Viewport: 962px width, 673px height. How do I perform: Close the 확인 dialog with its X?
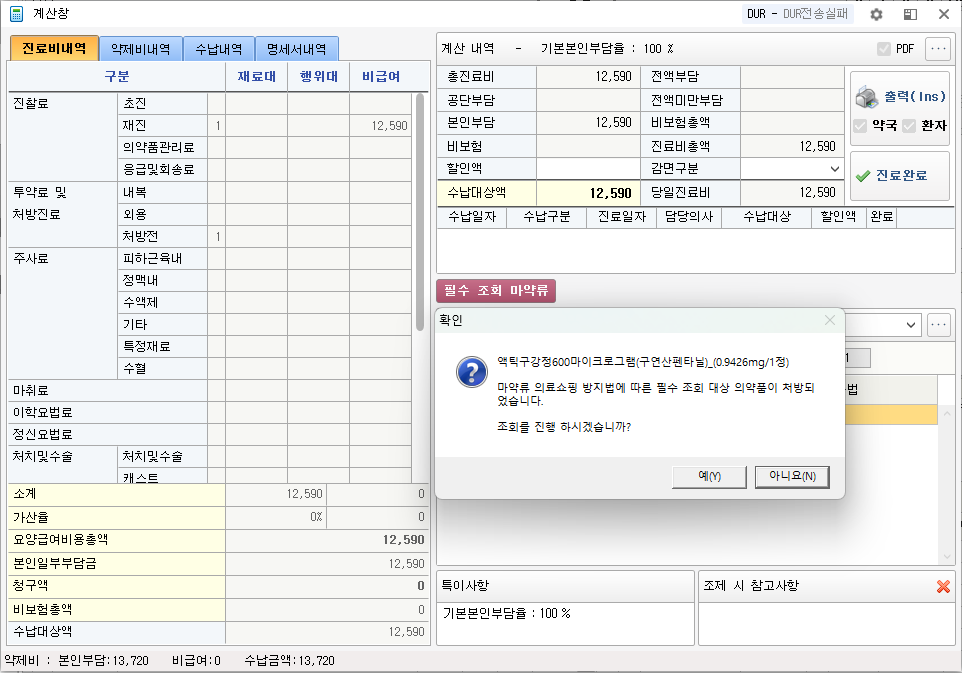829,320
